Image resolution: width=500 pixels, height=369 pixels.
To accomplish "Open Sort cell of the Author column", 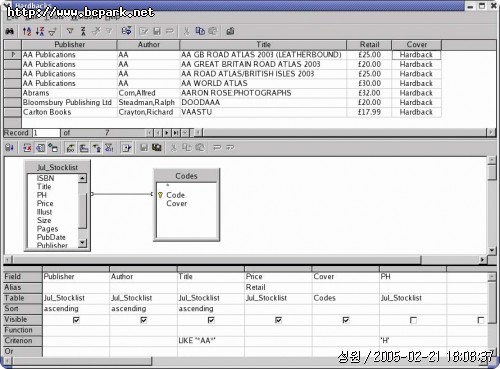I will click(144, 309).
